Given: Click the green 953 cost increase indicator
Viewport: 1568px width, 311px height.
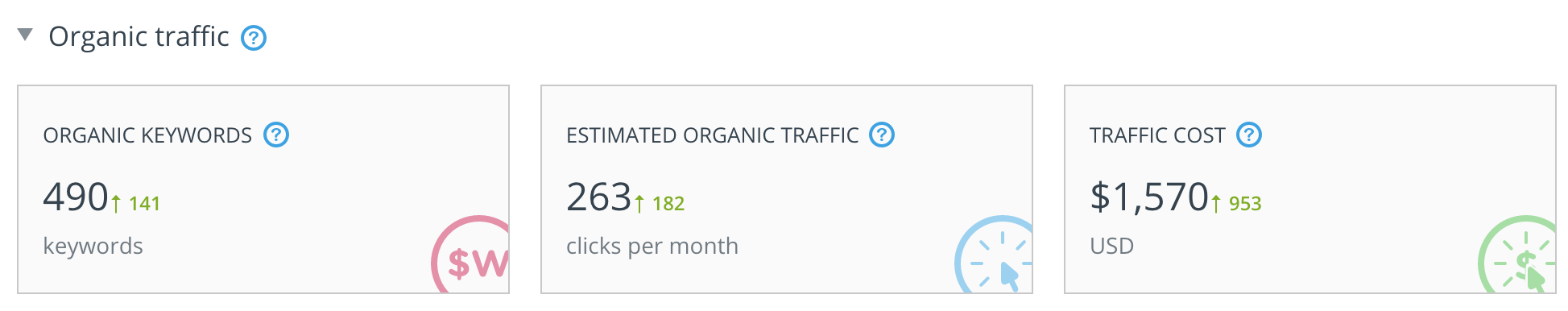Looking at the screenshot, I should (x=1237, y=204).
